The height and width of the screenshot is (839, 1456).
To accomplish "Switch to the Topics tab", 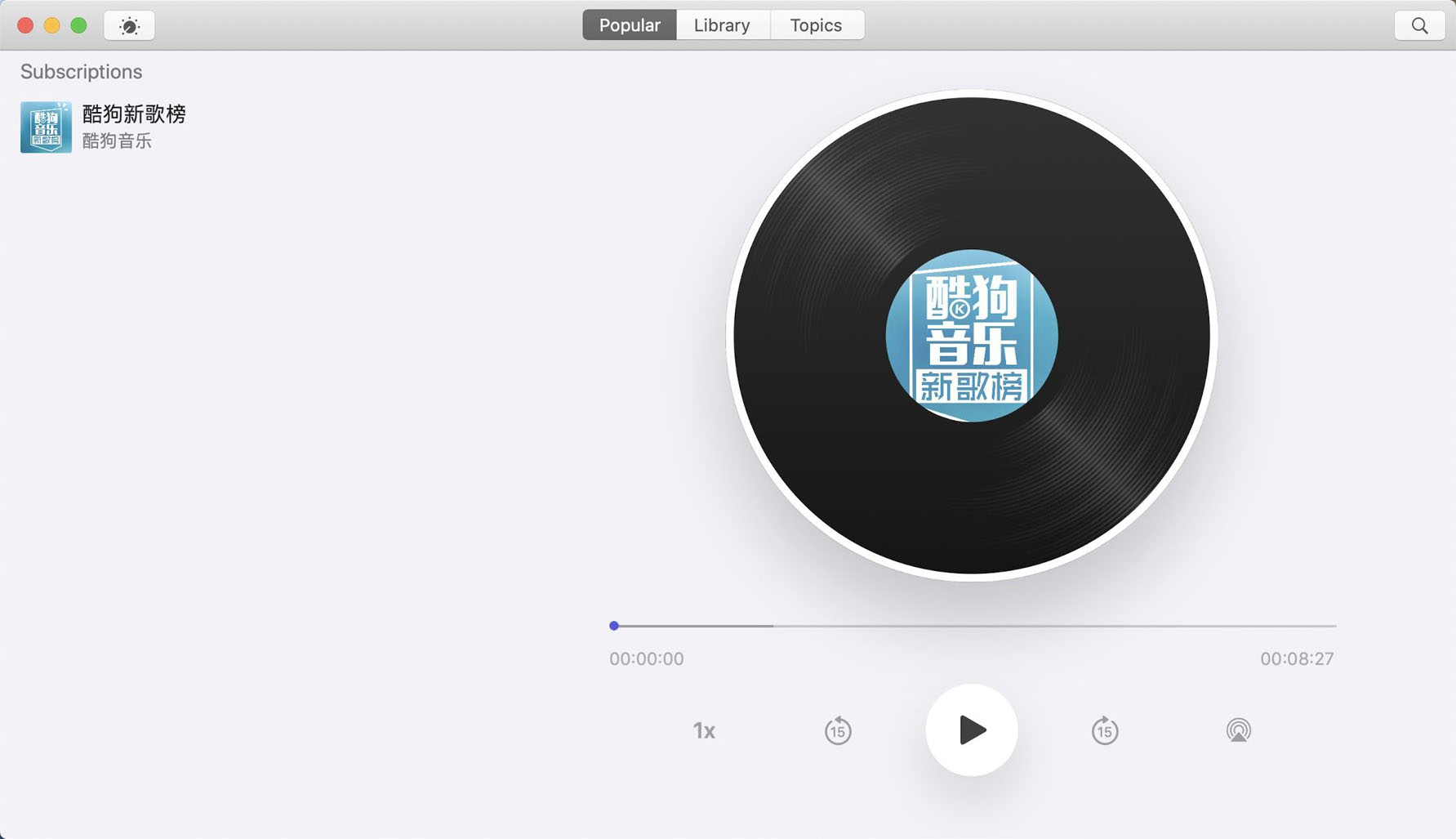I will click(816, 25).
